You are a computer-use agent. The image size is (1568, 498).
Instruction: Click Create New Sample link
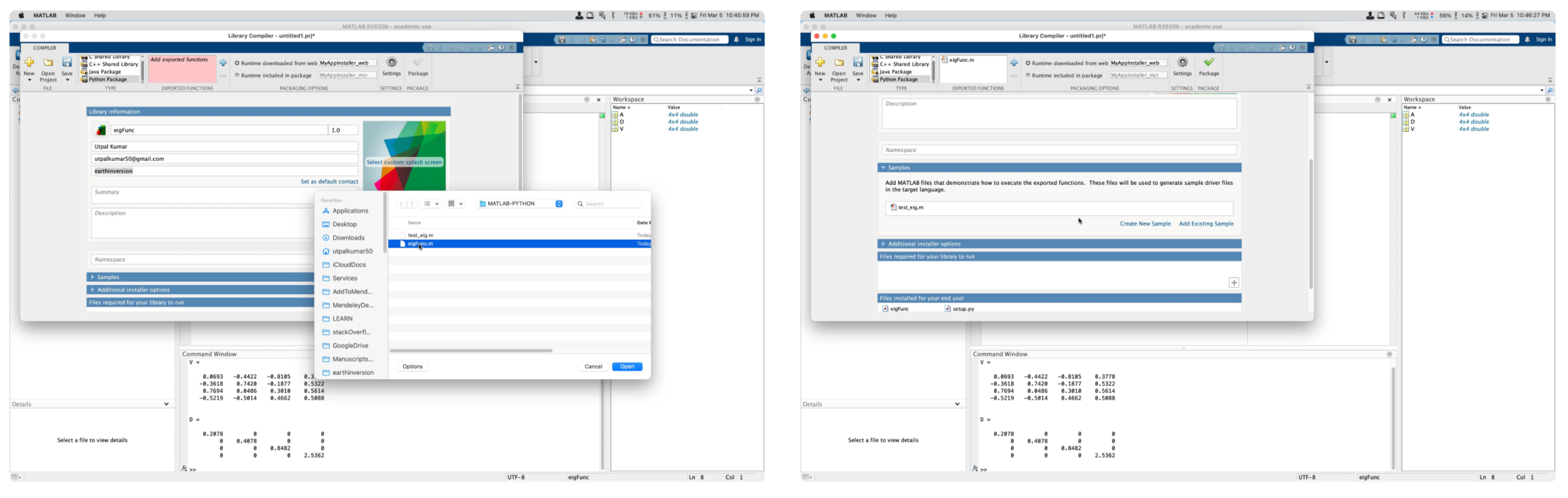pos(1145,224)
